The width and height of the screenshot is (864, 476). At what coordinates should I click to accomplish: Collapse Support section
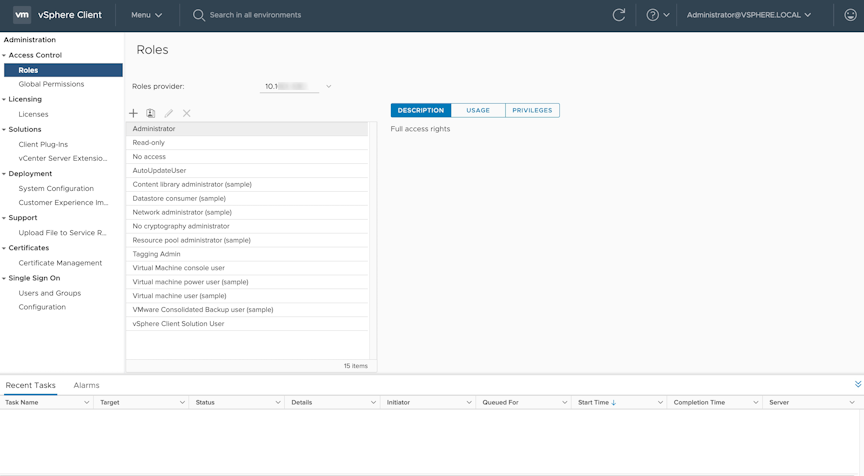(4, 218)
